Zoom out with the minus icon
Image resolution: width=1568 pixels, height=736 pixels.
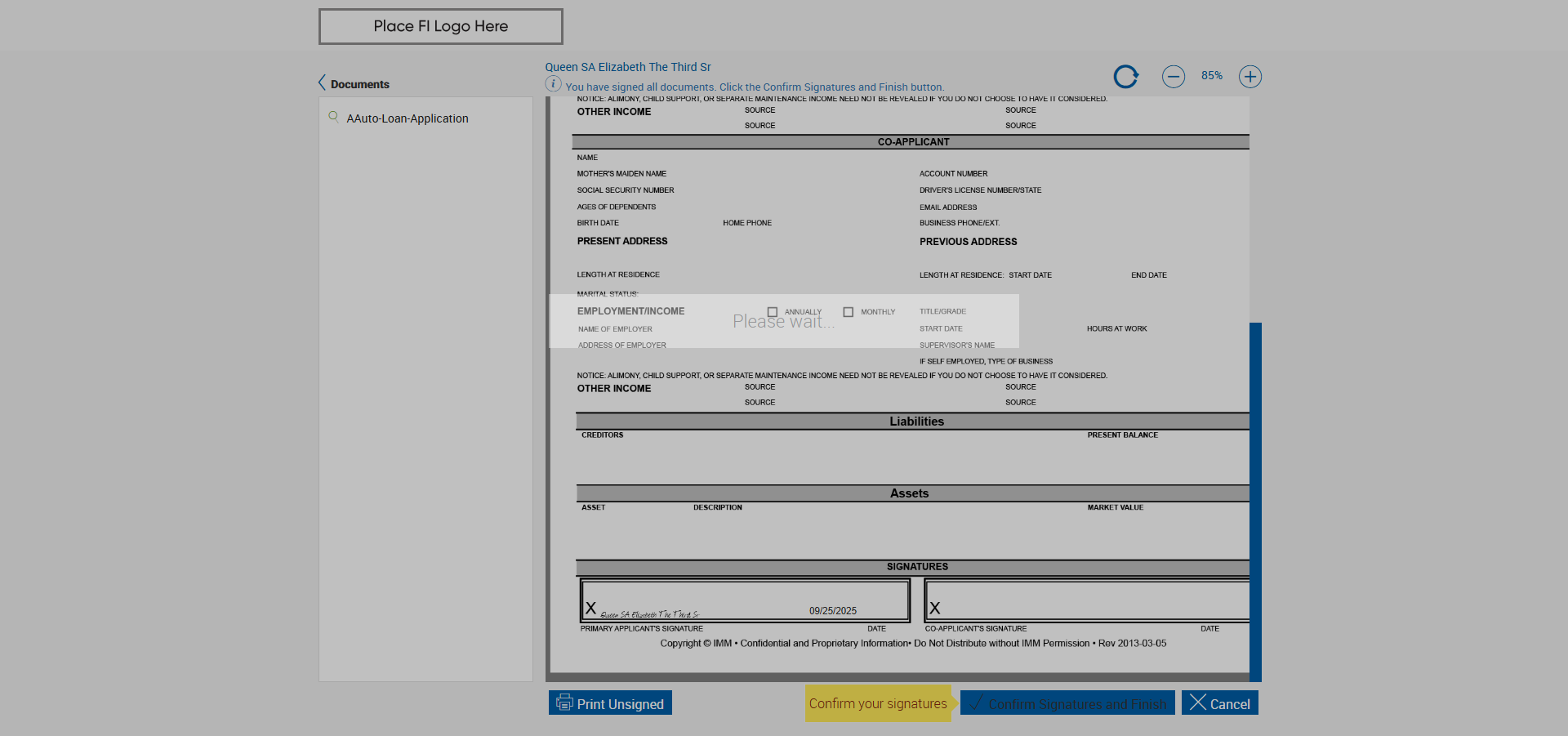(x=1174, y=77)
